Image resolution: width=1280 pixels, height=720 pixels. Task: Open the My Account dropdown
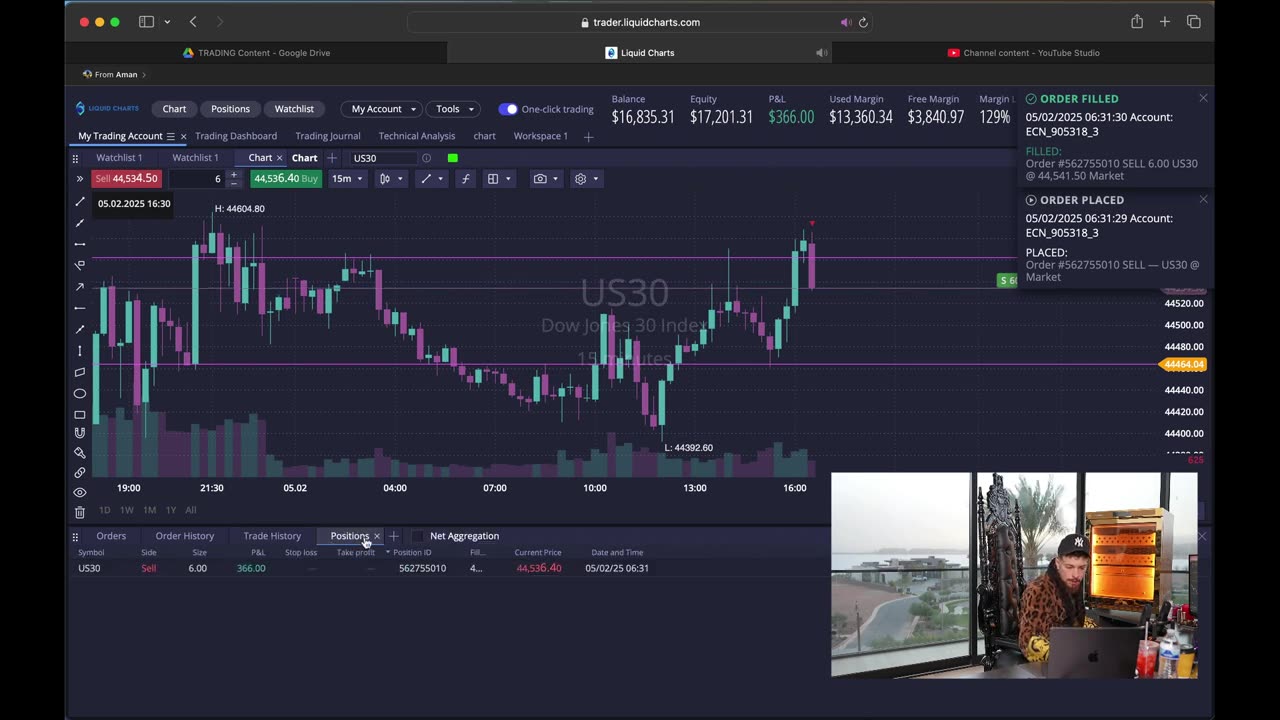(x=384, y=109)
